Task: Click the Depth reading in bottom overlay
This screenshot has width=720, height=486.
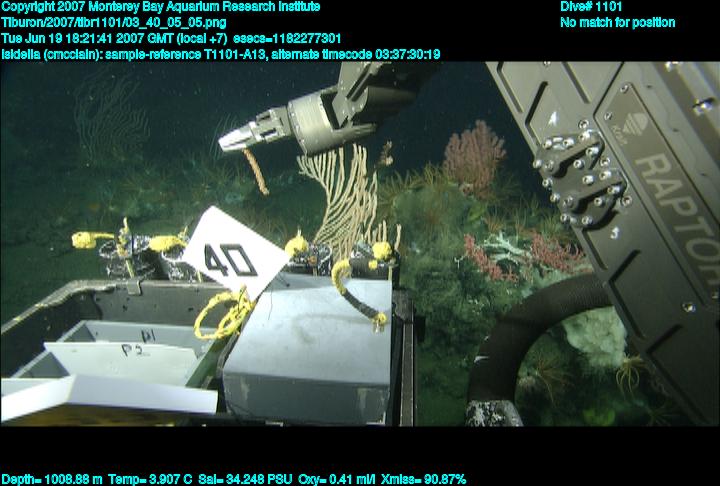Action: (x=50, y=479)
